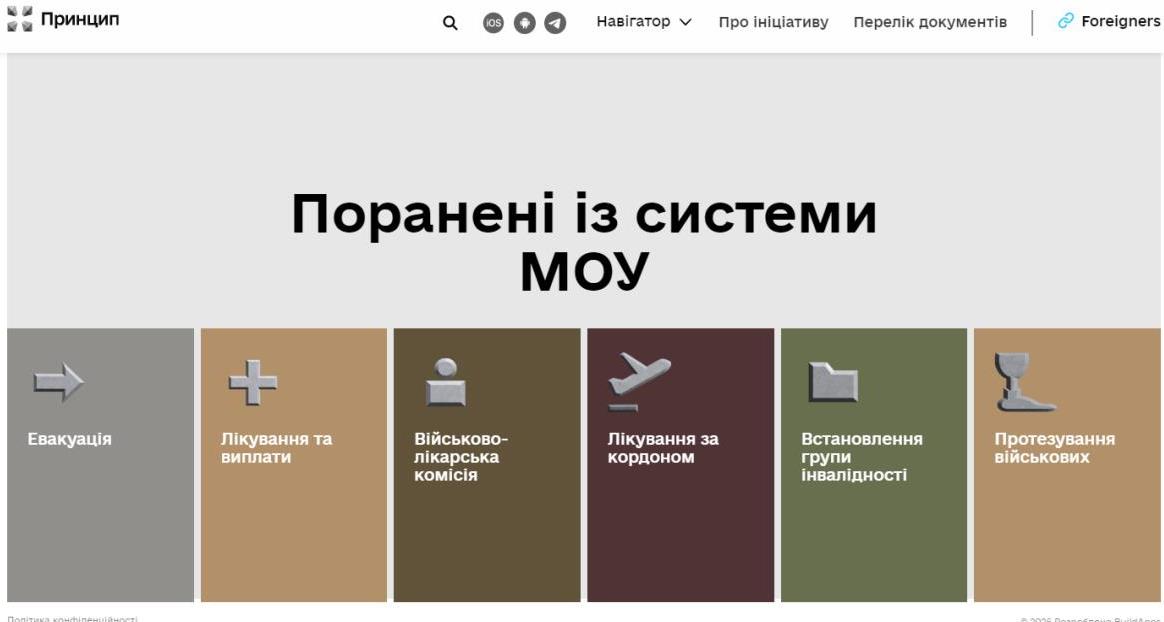Open the Android app icon

[x=525, y=23]
